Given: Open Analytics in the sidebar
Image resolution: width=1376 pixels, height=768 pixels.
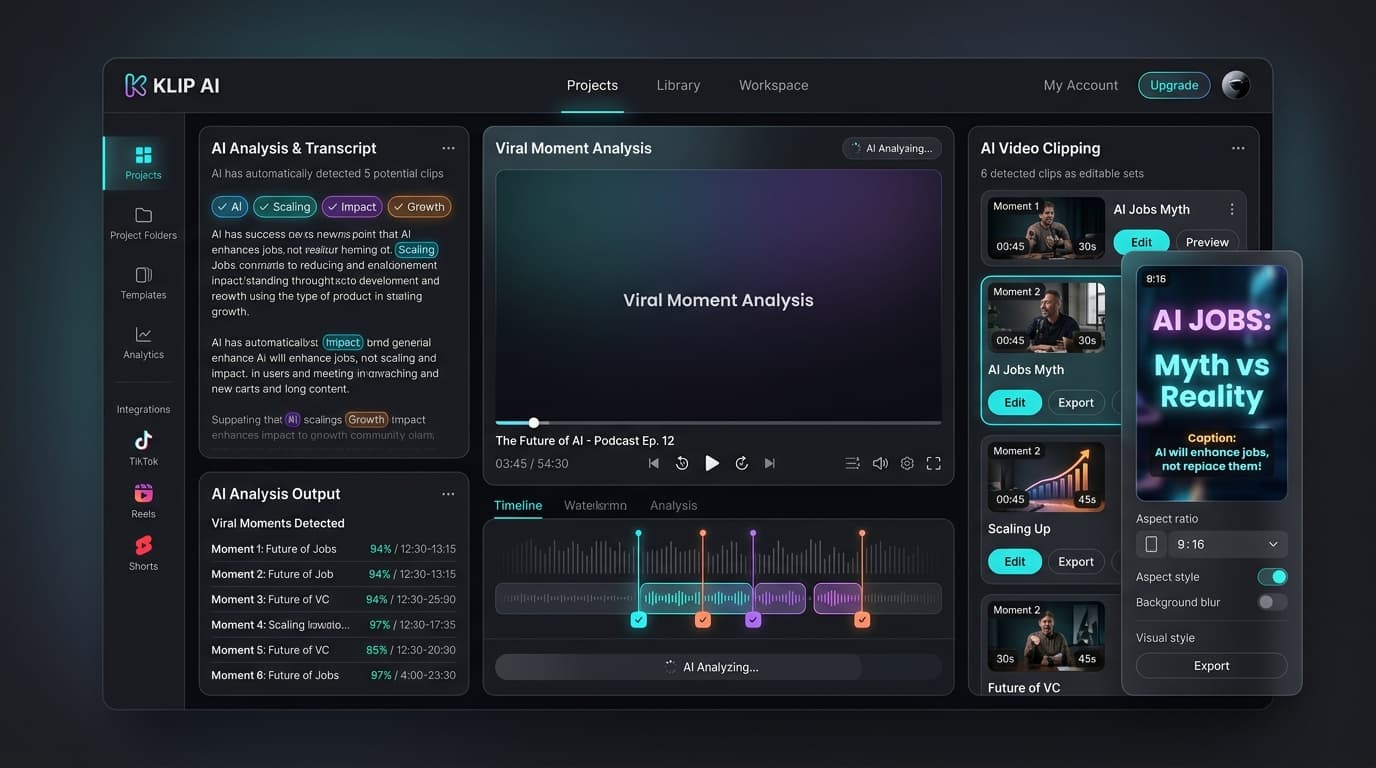Looking at the screenshot, I should (143, 342).
